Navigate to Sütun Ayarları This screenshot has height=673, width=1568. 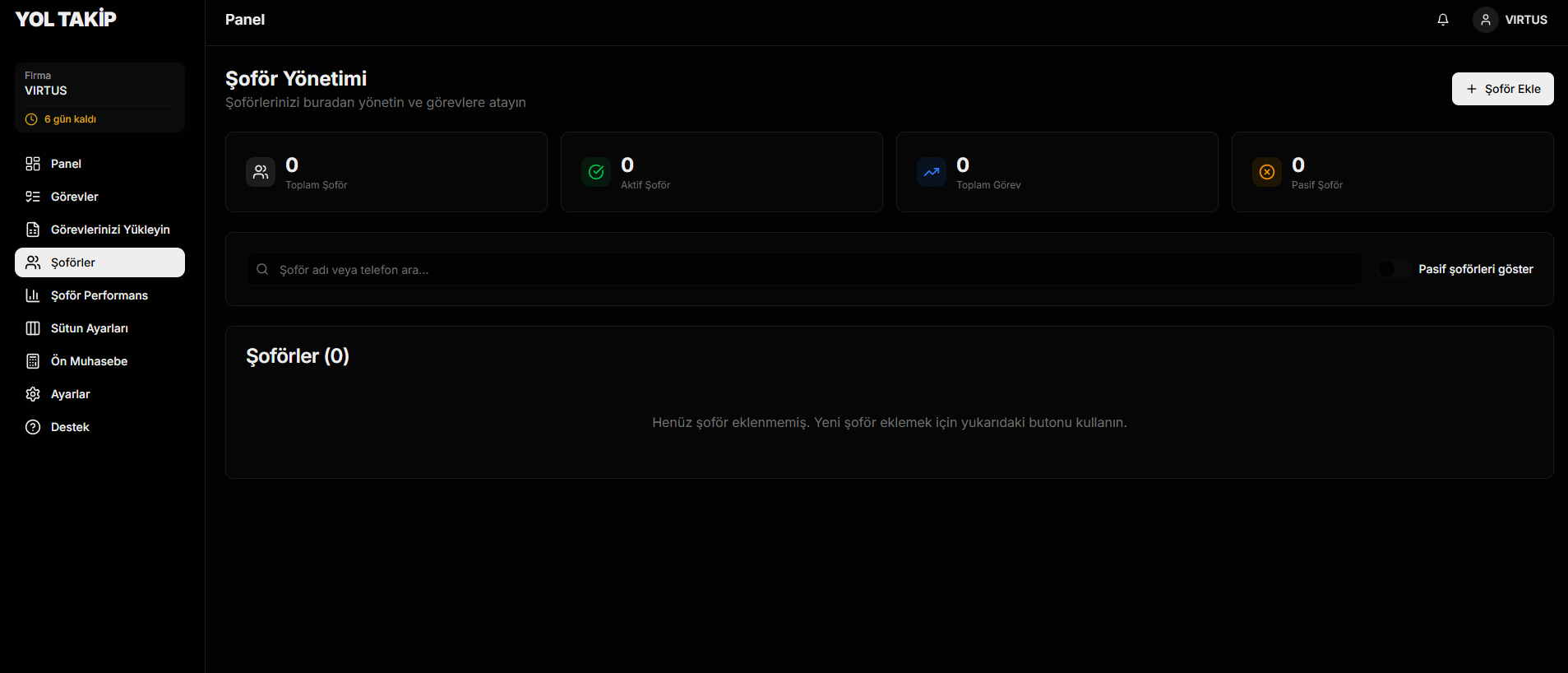89,328
